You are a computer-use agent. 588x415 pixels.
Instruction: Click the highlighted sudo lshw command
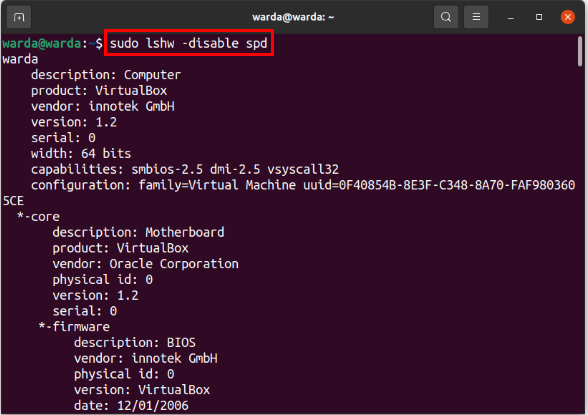[x=189, y=43]
